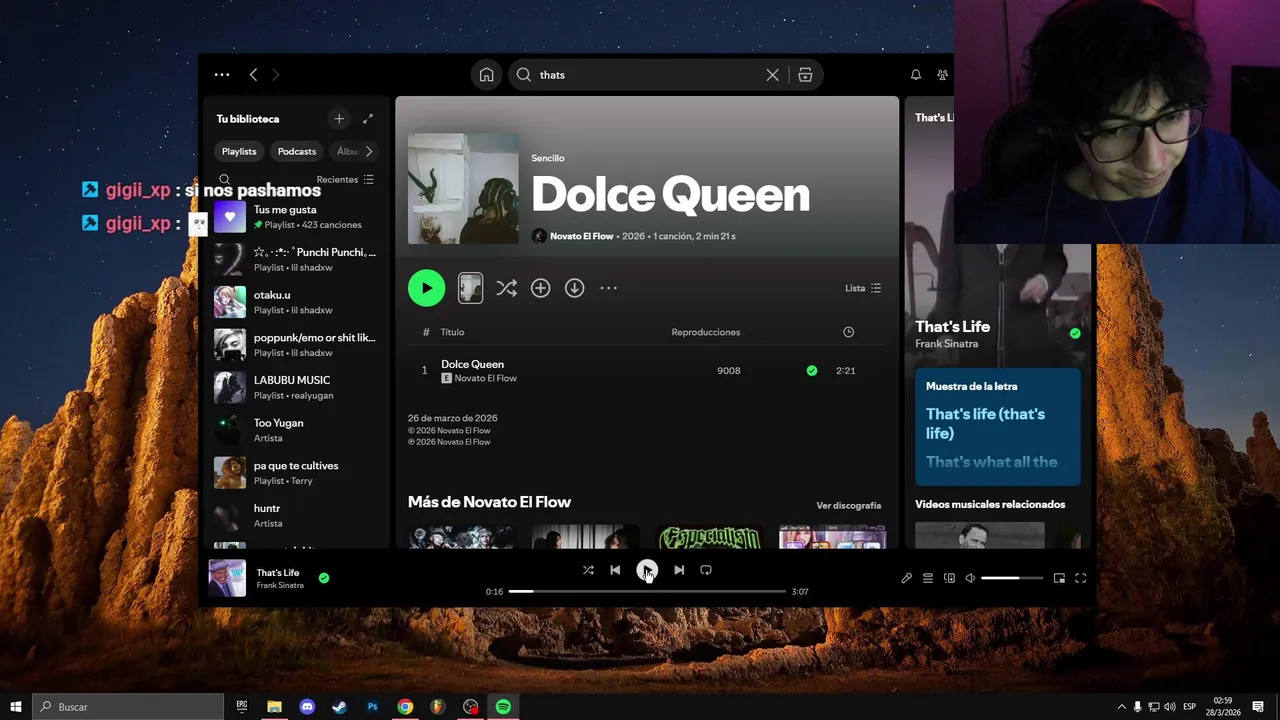Screen dimensions: 1280x720
Task: Click the small album preview thumbnail
Action: pos(470,288)
